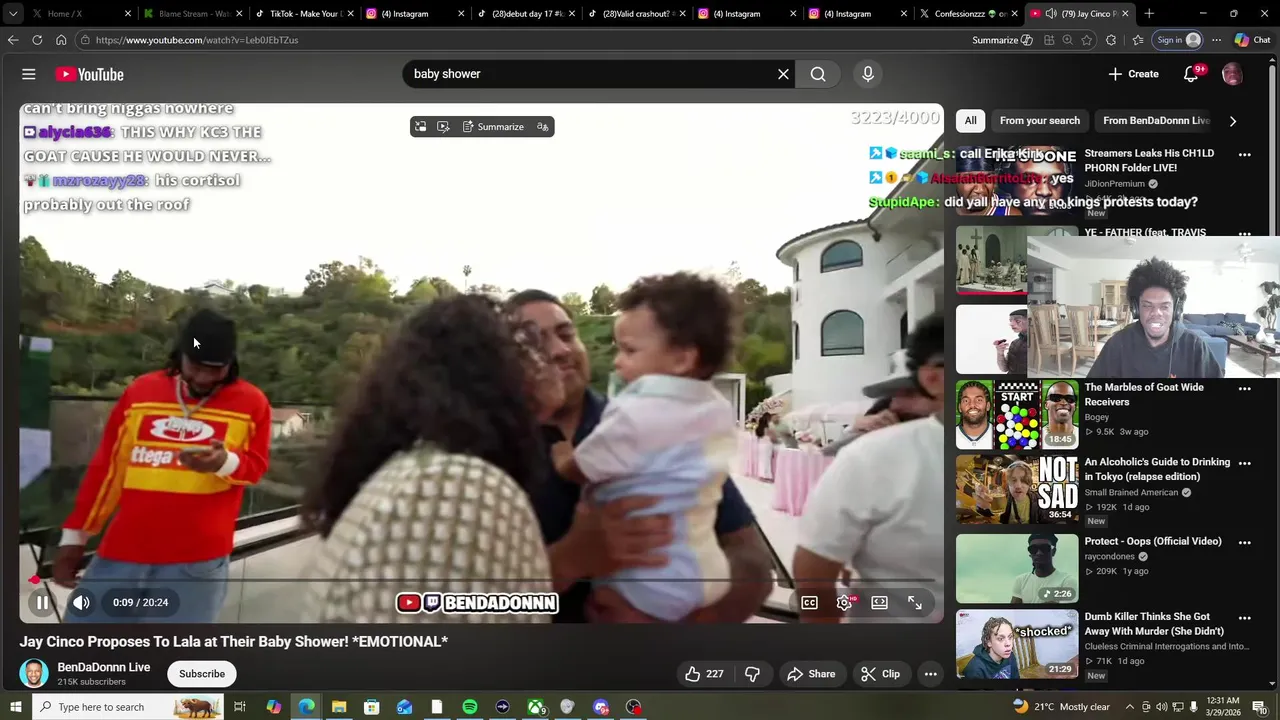Go to the browser home page
The image size is (1280, 720).
[61, 40]
